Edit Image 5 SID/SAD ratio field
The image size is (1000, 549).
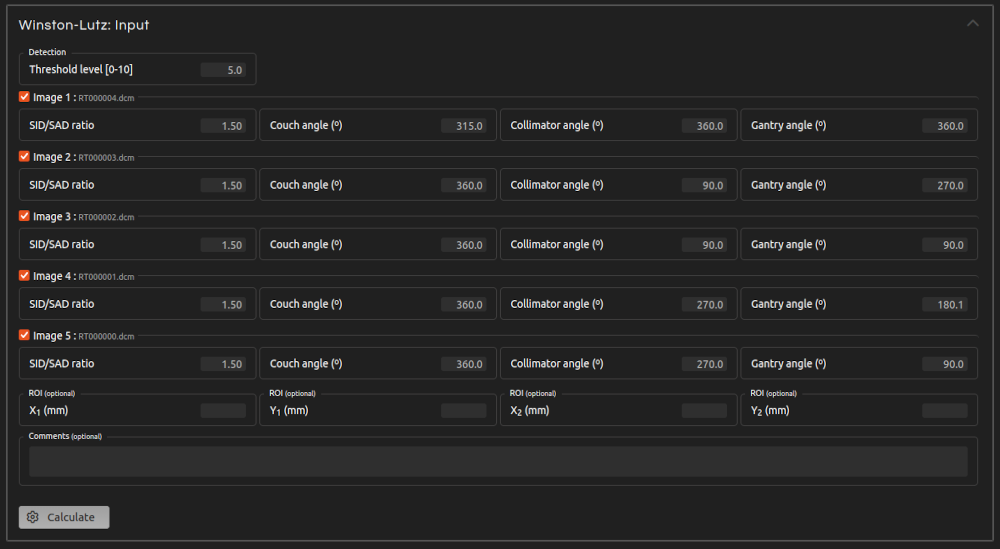click(x=223, y=363)
